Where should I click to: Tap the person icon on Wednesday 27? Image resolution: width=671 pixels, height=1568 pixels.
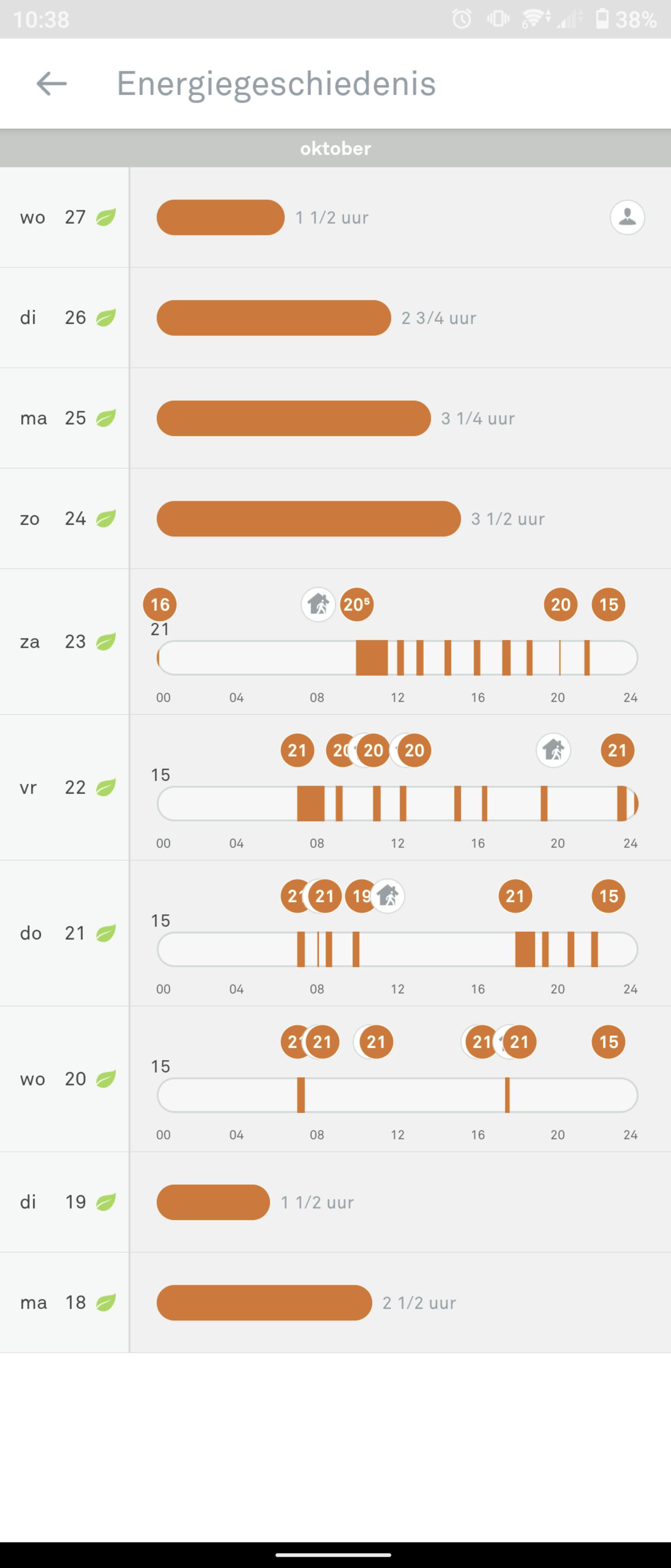627,217
